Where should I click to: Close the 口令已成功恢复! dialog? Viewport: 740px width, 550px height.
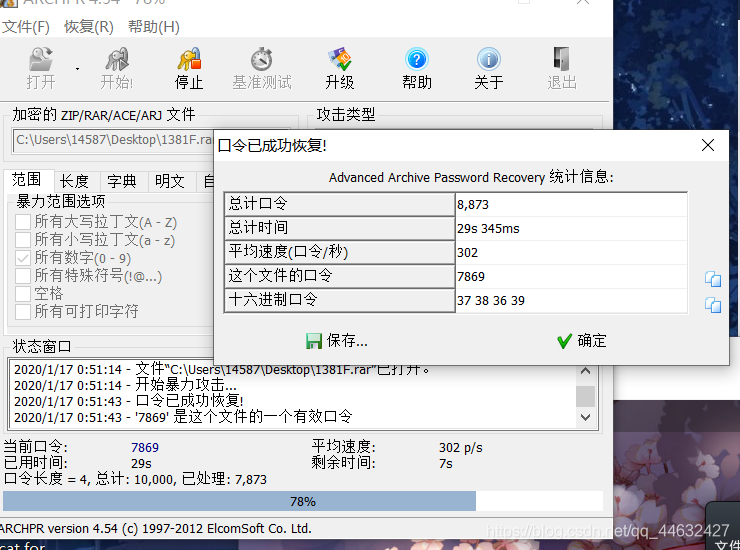707,145
